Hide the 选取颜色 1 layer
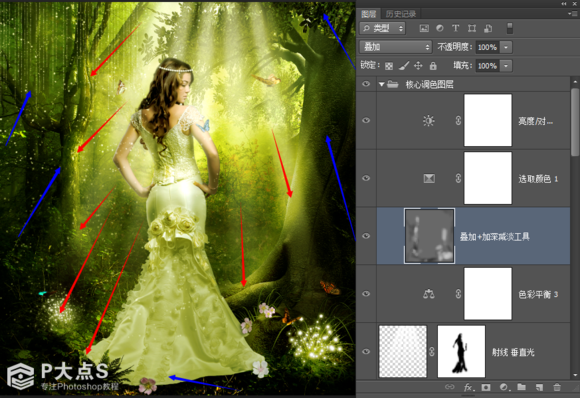This screenshot has width=580, height=398. [366, 178]
